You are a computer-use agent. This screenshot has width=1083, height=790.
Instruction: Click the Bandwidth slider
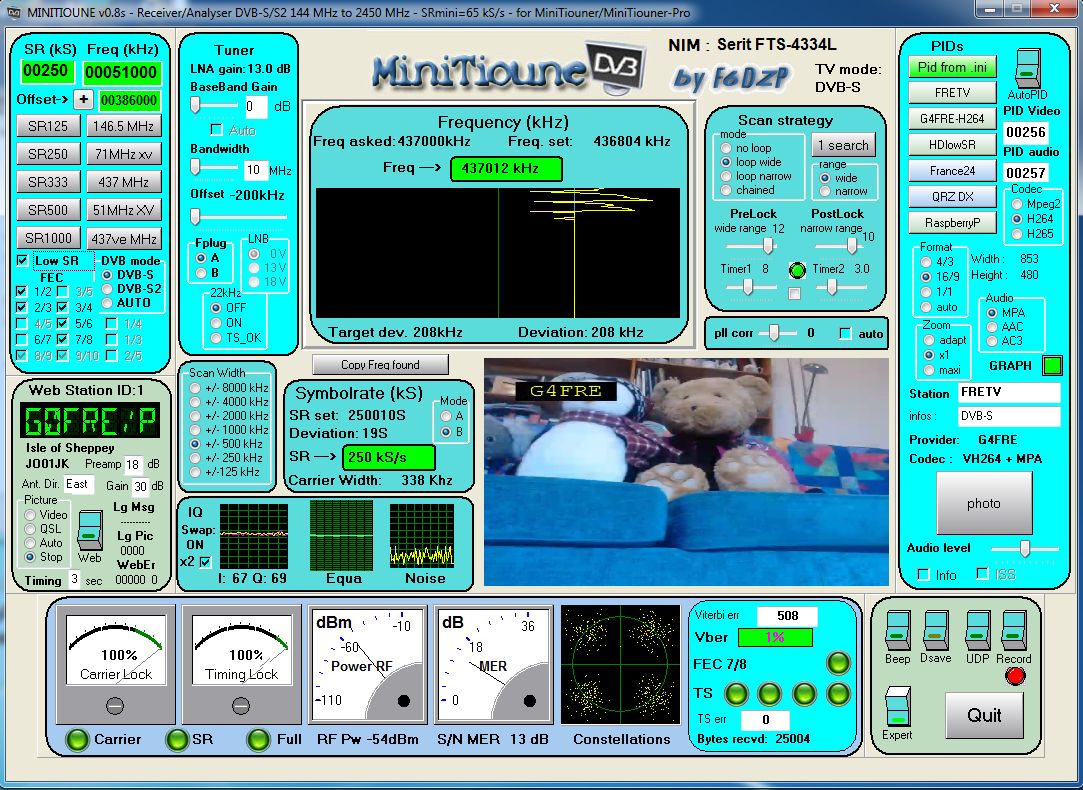215,168
